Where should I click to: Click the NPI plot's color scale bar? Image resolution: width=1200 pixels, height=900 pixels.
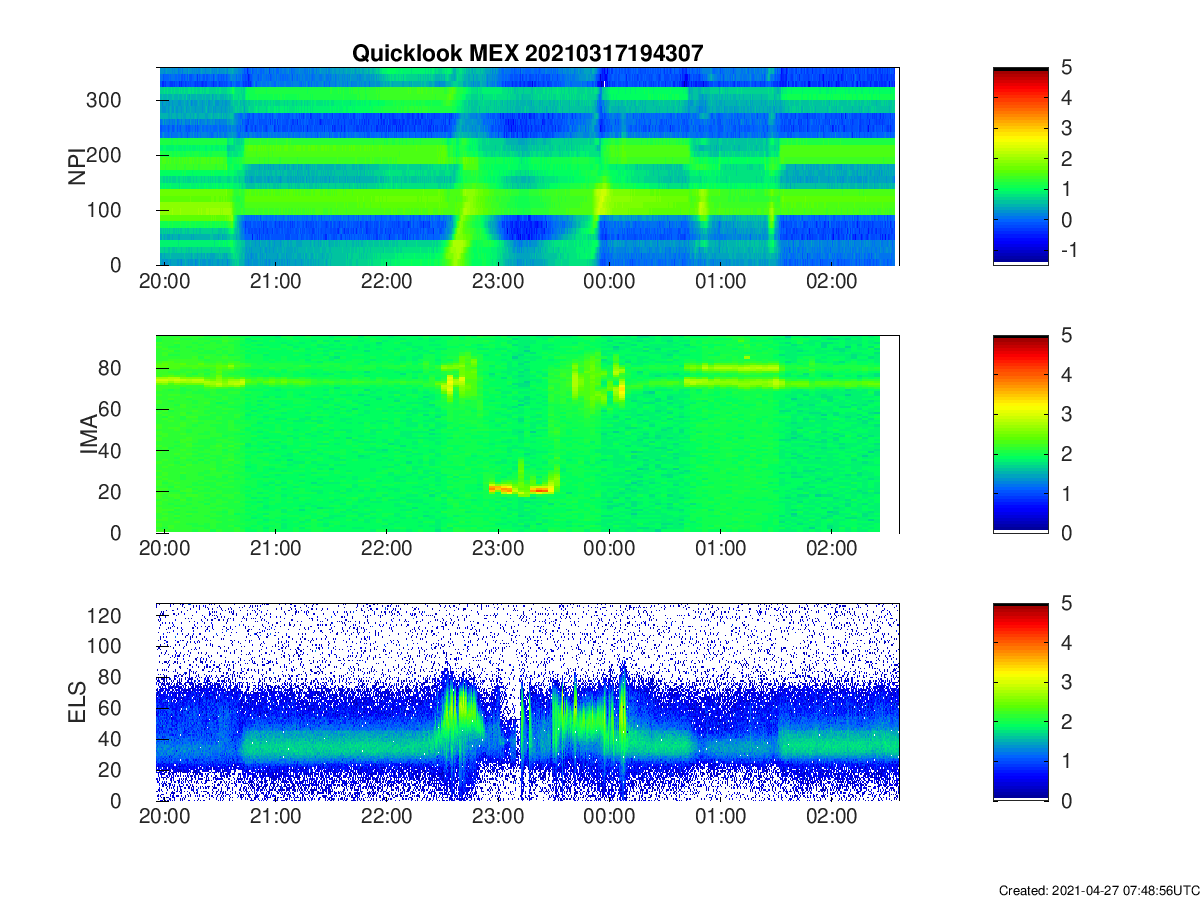(1021, 166)
